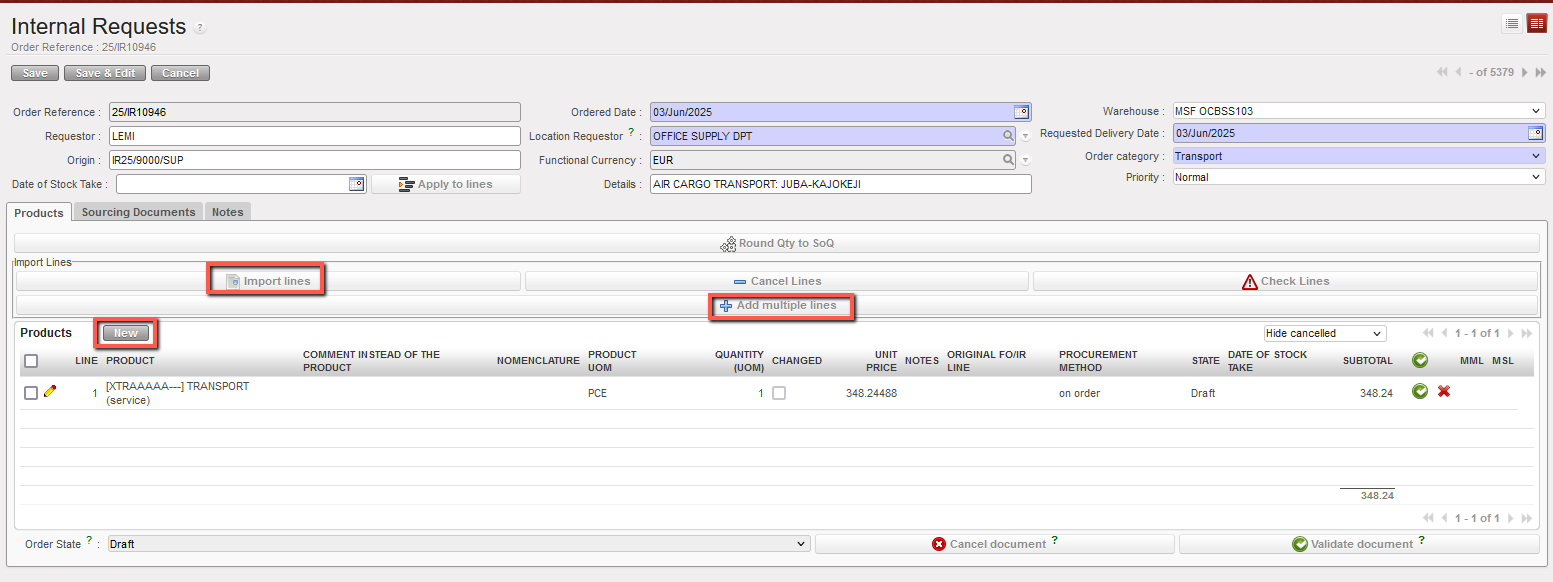Image resolution: width=1553 pixels, height=582 pixels.
Task: Open the Ordered Date calendar picker
Action: (x=1021, y=112)
